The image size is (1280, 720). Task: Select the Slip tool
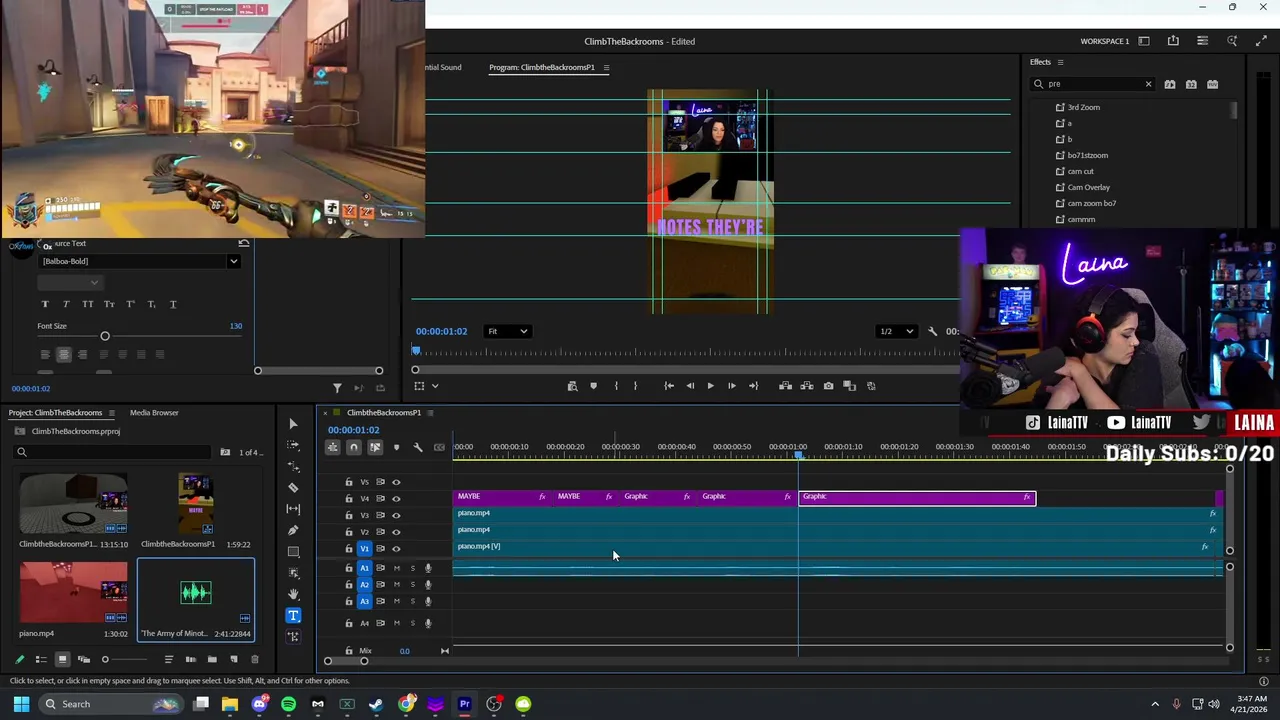point(293,509)
